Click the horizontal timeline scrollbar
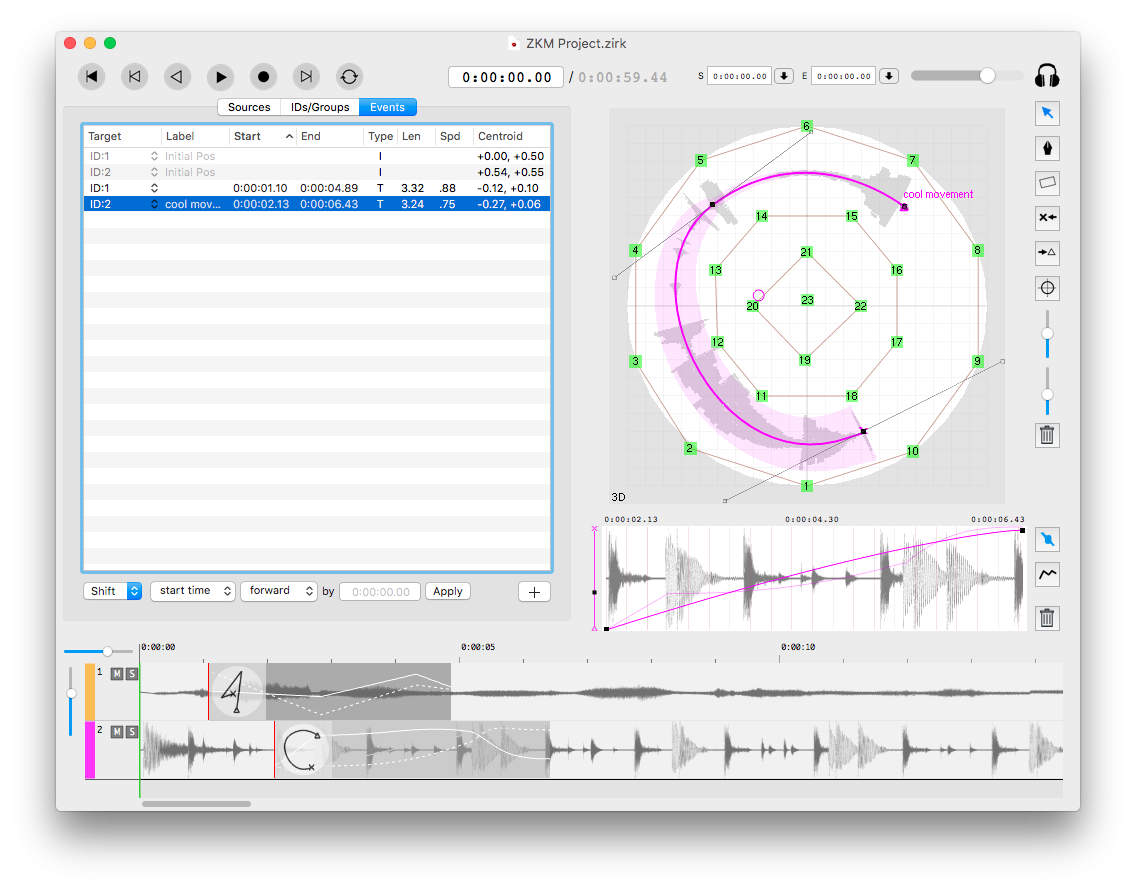 196,803
